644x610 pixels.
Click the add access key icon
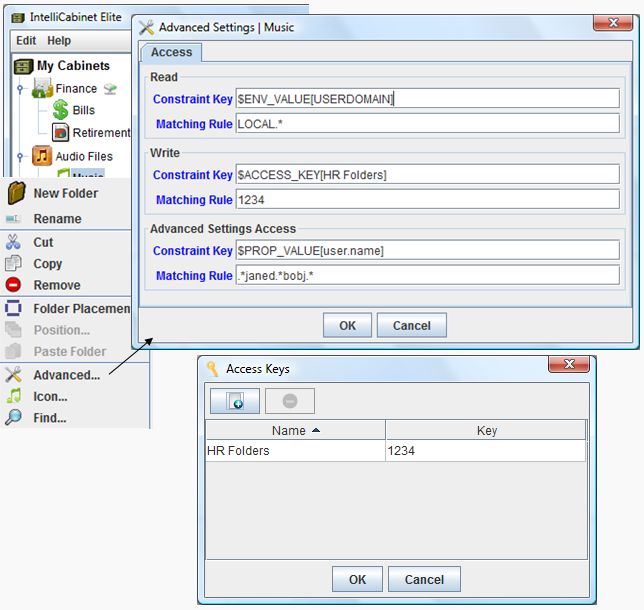[234, 401]
